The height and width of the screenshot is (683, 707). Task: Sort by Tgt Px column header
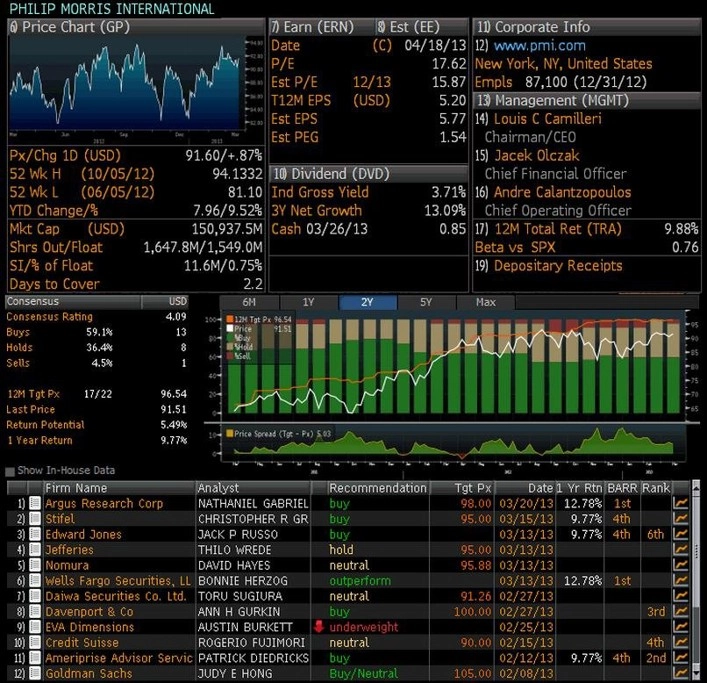462,488
